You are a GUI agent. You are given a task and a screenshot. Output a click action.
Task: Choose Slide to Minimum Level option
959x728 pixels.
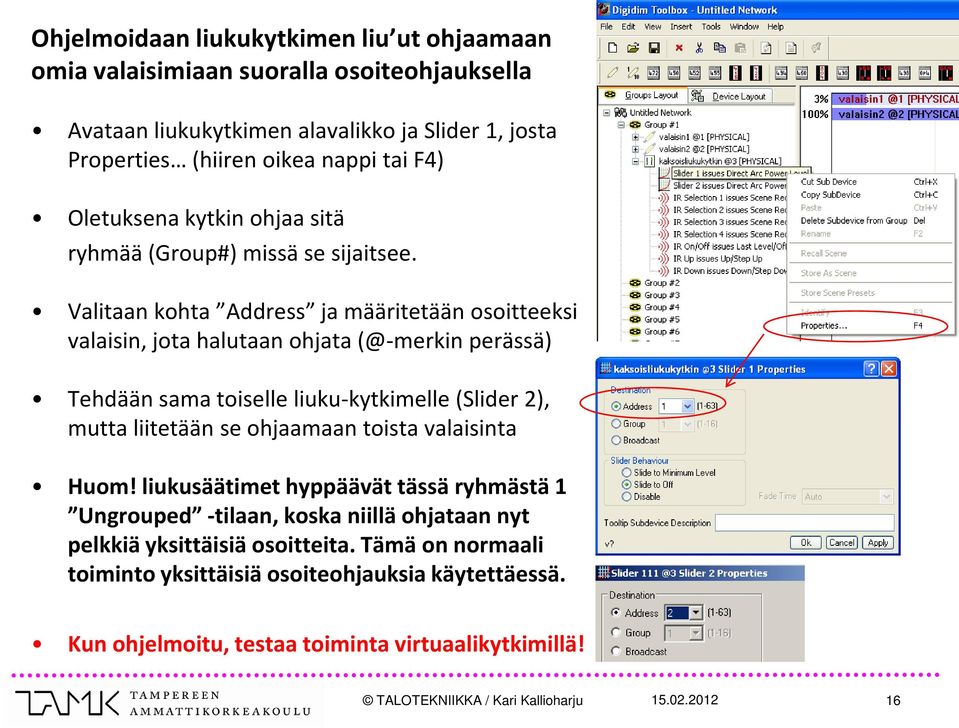[x=626, y=472]
